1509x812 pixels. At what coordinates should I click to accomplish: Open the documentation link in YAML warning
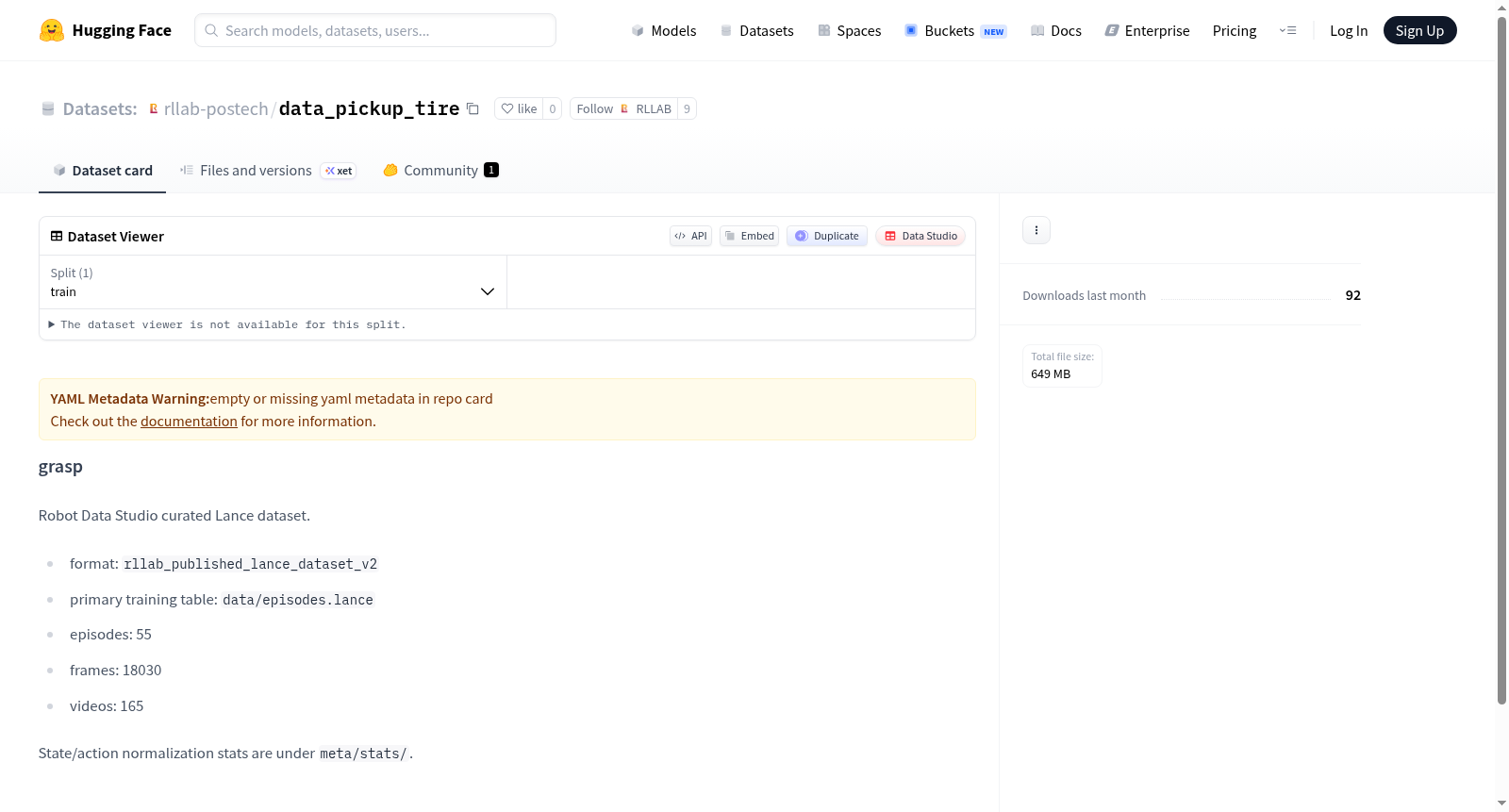189,422
